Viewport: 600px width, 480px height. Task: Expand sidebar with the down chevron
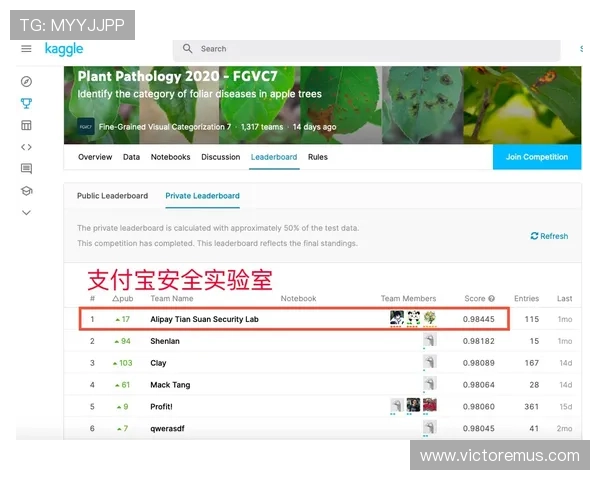click(26, 213)
